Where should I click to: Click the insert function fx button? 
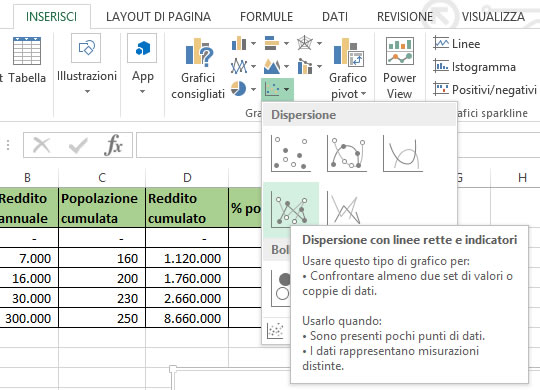tap(113, 145)
